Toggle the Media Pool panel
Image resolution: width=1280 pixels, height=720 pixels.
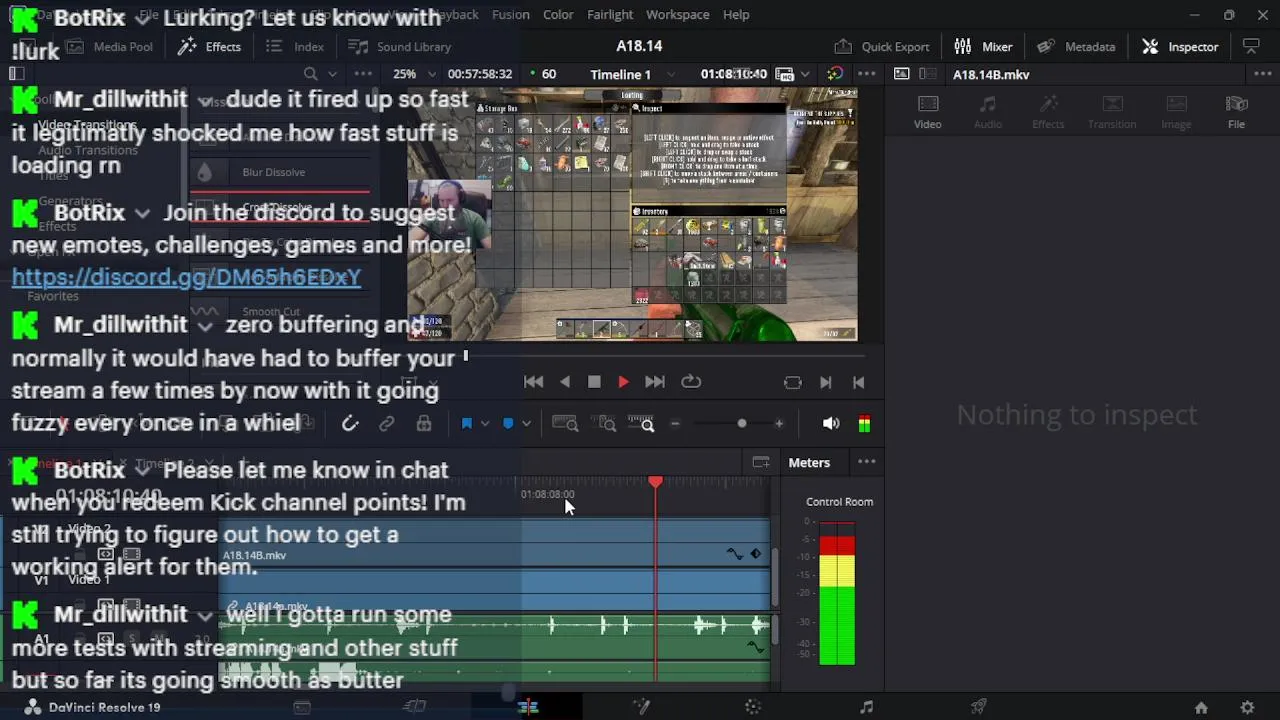click(109, 46)
